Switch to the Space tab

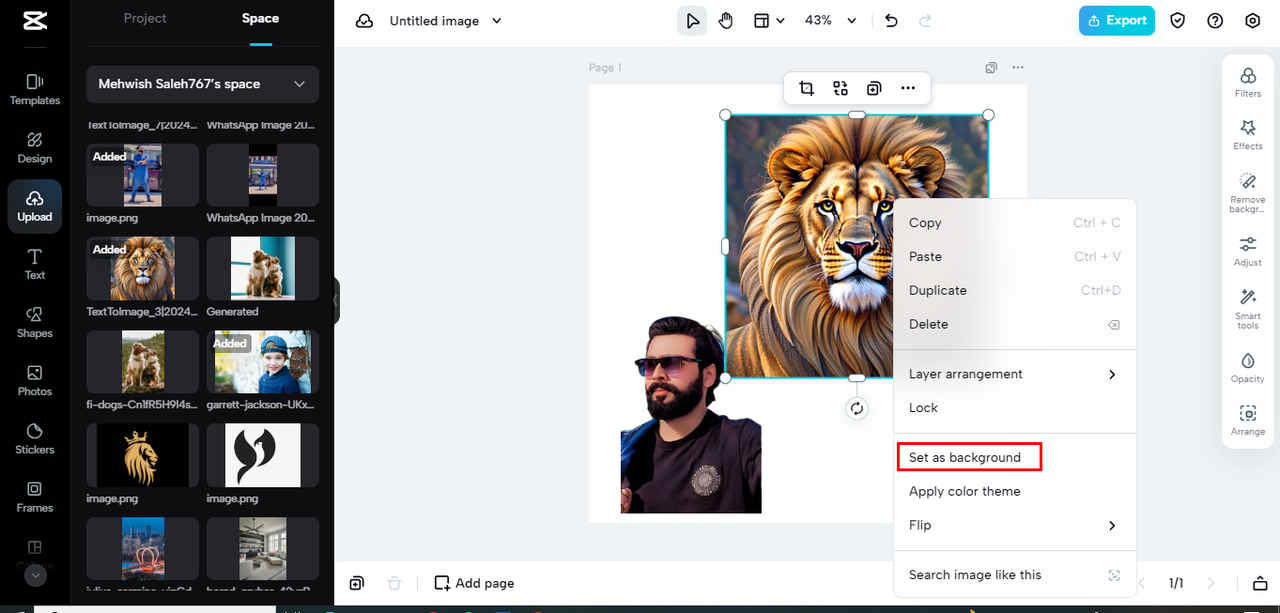pos(260,19)
